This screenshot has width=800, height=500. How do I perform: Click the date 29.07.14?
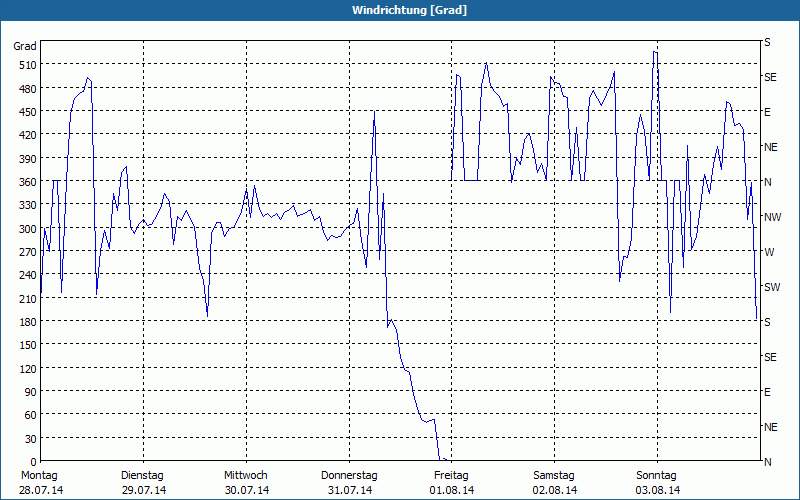(x=144, y=490)
